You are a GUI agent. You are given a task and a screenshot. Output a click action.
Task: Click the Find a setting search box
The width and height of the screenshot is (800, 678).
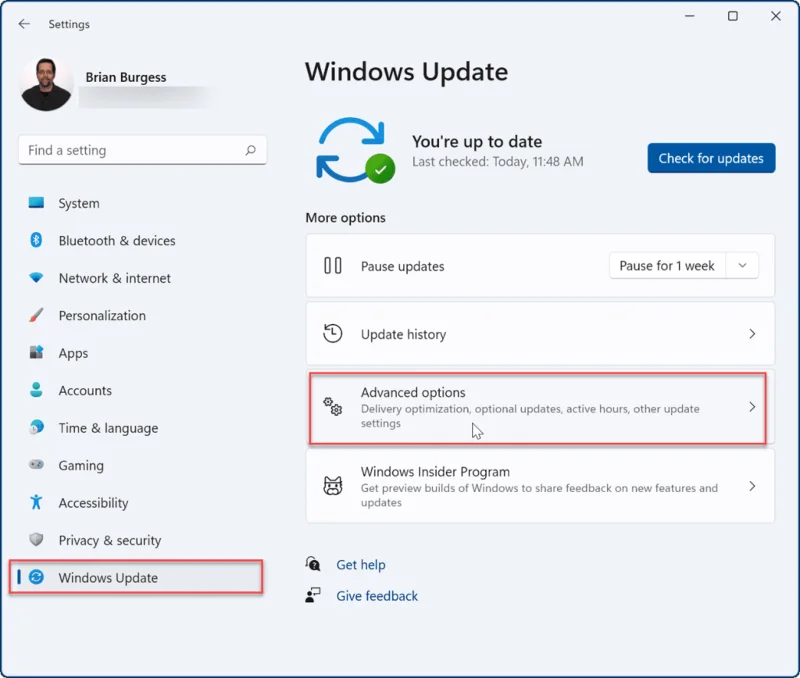142,150
